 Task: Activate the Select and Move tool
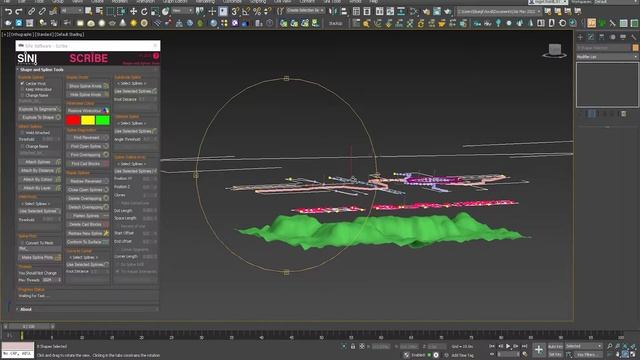[x=133, y=12]
